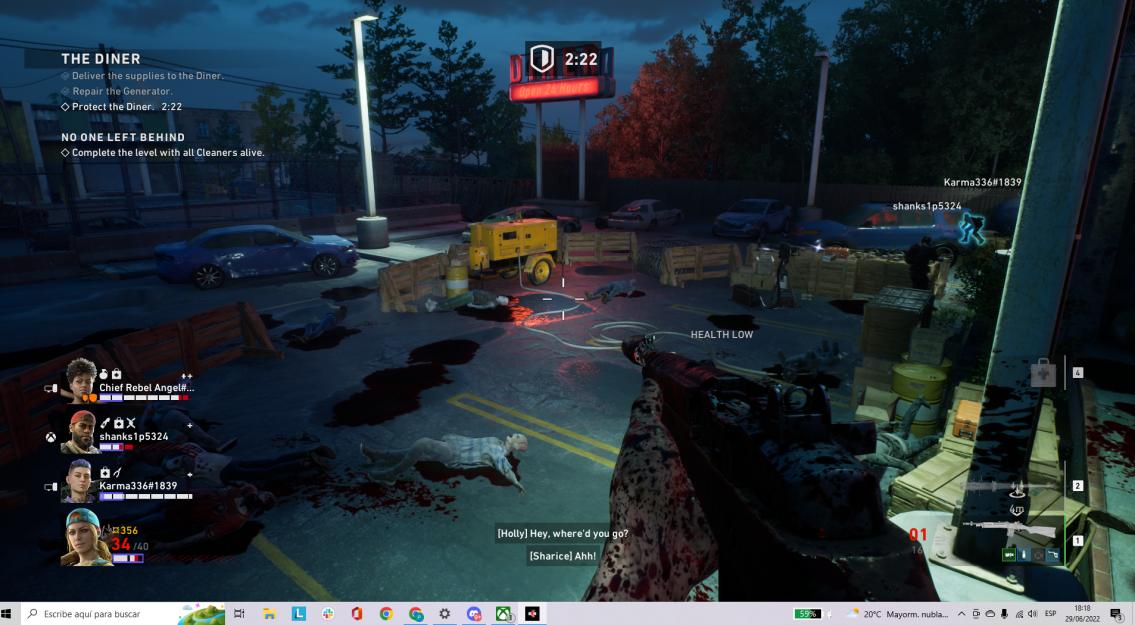Open Windows Settings gear in taskbar
Screen dimensions: 1135x625
(x=444, y=613)
